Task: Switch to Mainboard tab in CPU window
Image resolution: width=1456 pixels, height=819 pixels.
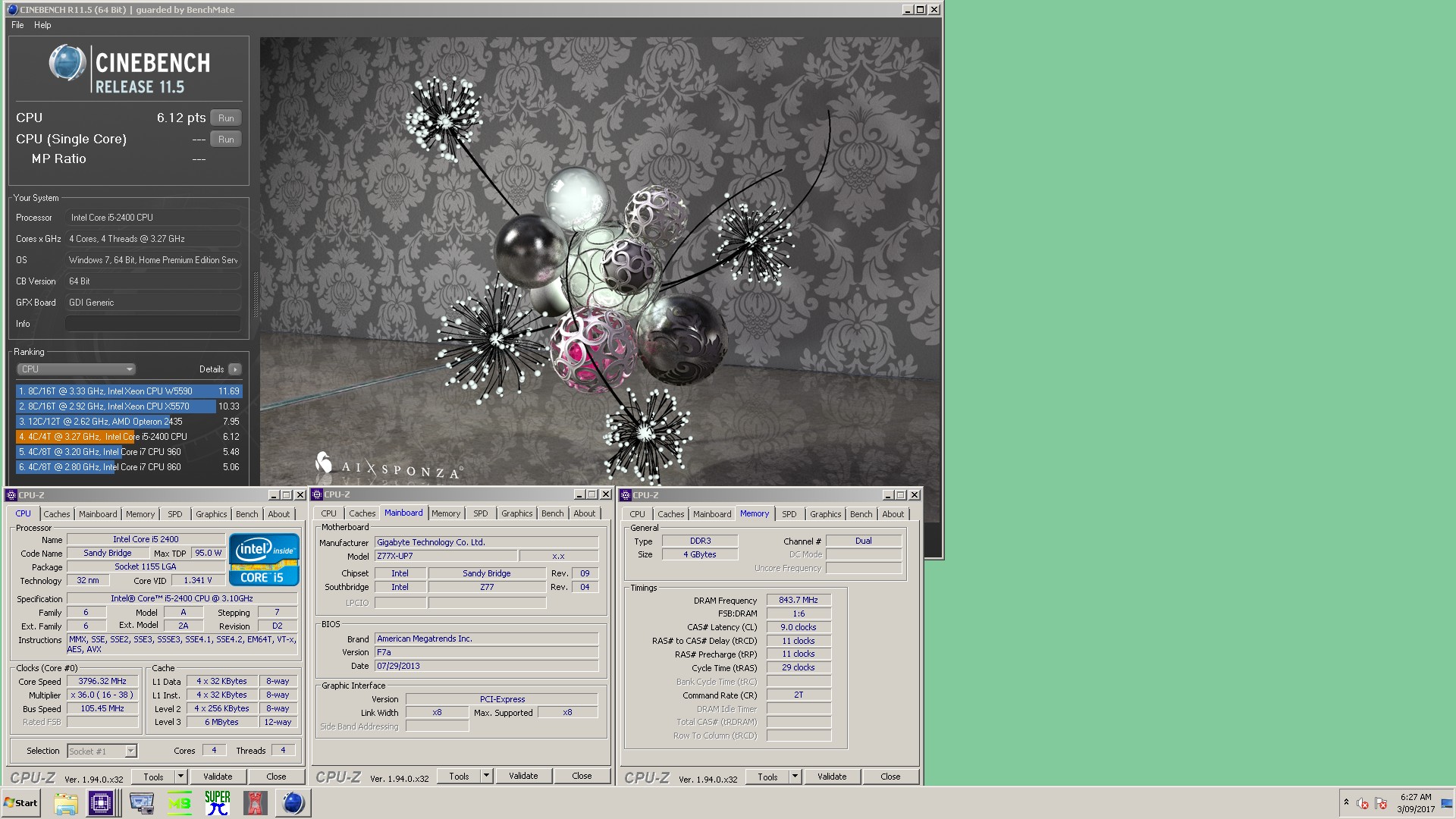Action: (x=98, y=514)
